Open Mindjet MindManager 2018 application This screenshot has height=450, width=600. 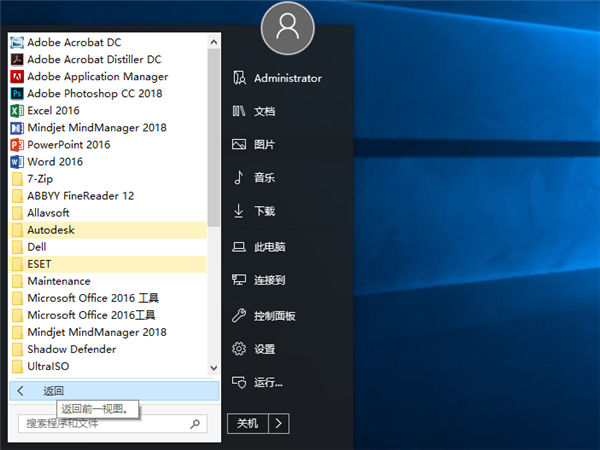point(96,127)
